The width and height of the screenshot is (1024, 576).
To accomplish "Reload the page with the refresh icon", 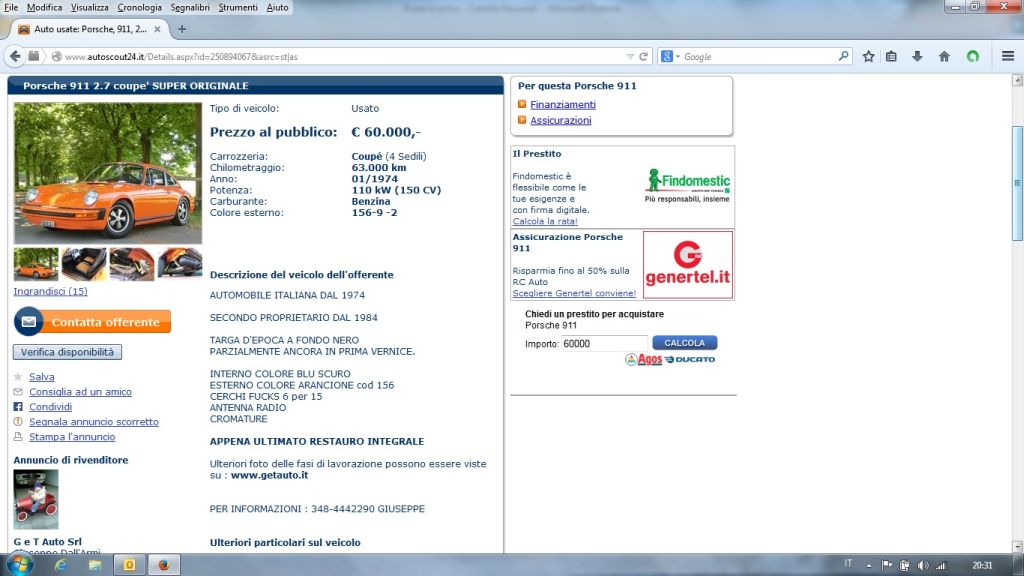I will point(643,57).
